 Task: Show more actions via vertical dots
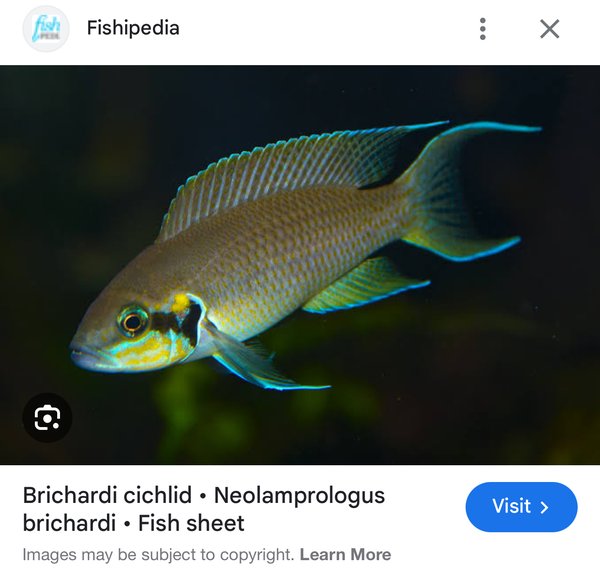(x=483, y=29)
